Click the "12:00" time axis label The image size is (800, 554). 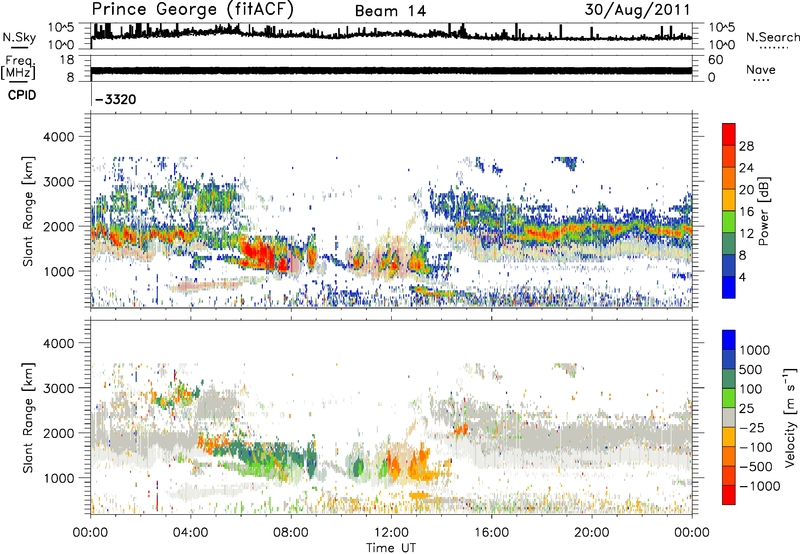click(391, 533)
